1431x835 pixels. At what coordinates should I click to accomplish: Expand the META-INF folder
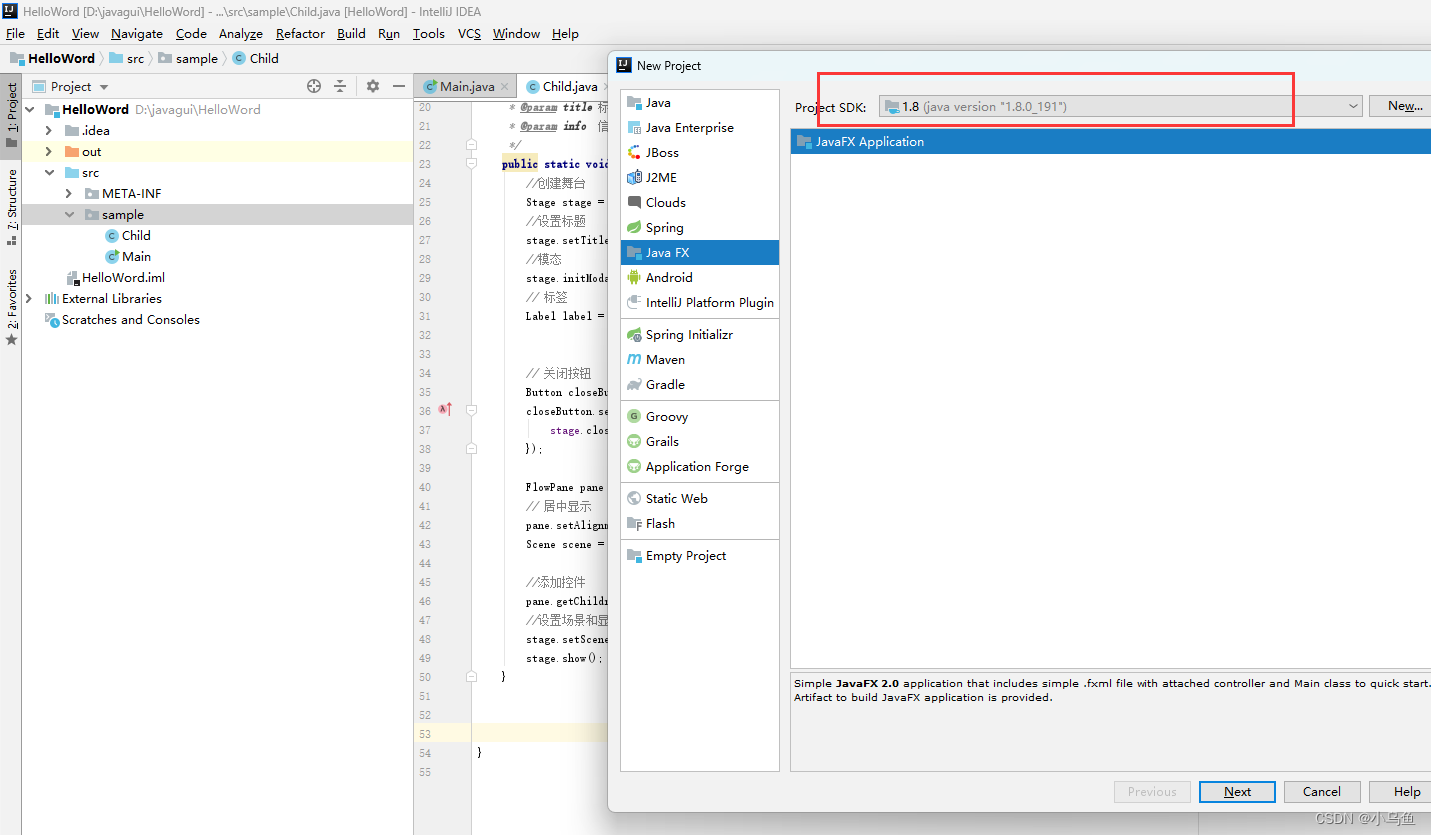point(69,194)
